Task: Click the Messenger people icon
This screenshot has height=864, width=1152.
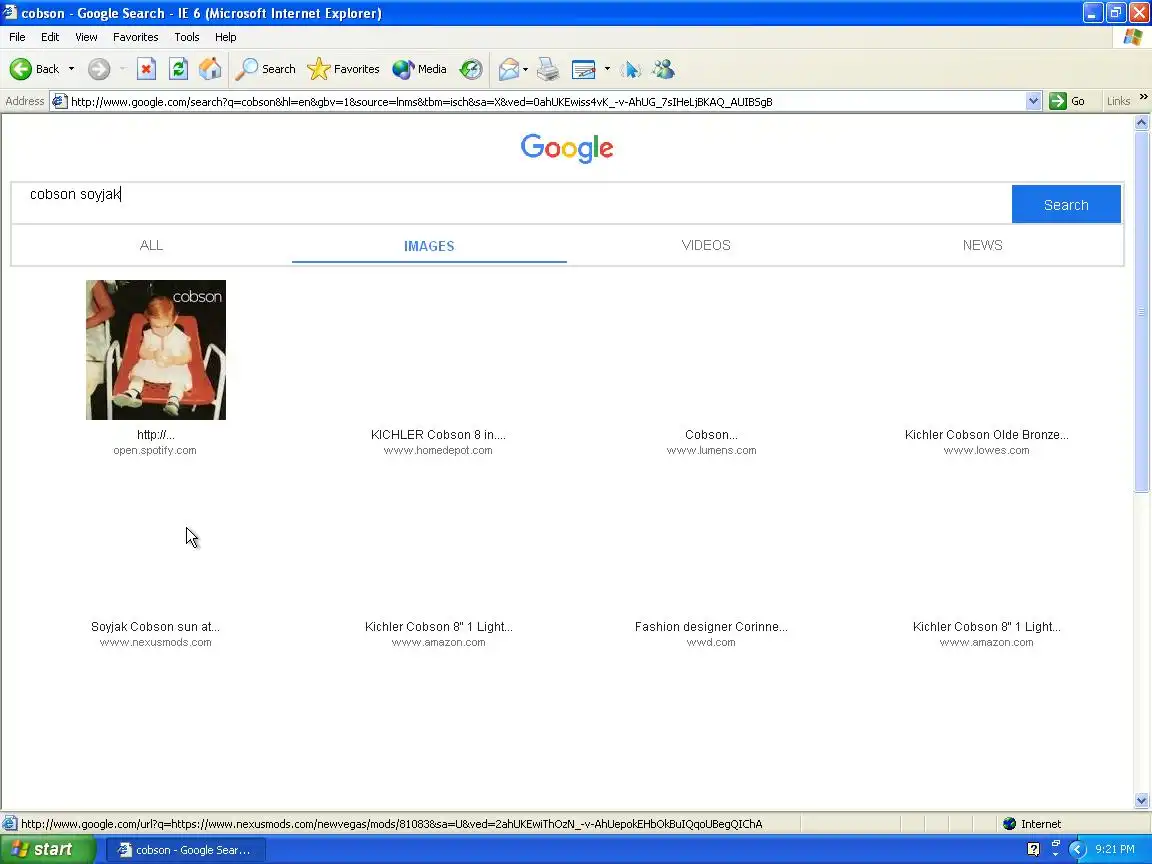Action: 663,69
